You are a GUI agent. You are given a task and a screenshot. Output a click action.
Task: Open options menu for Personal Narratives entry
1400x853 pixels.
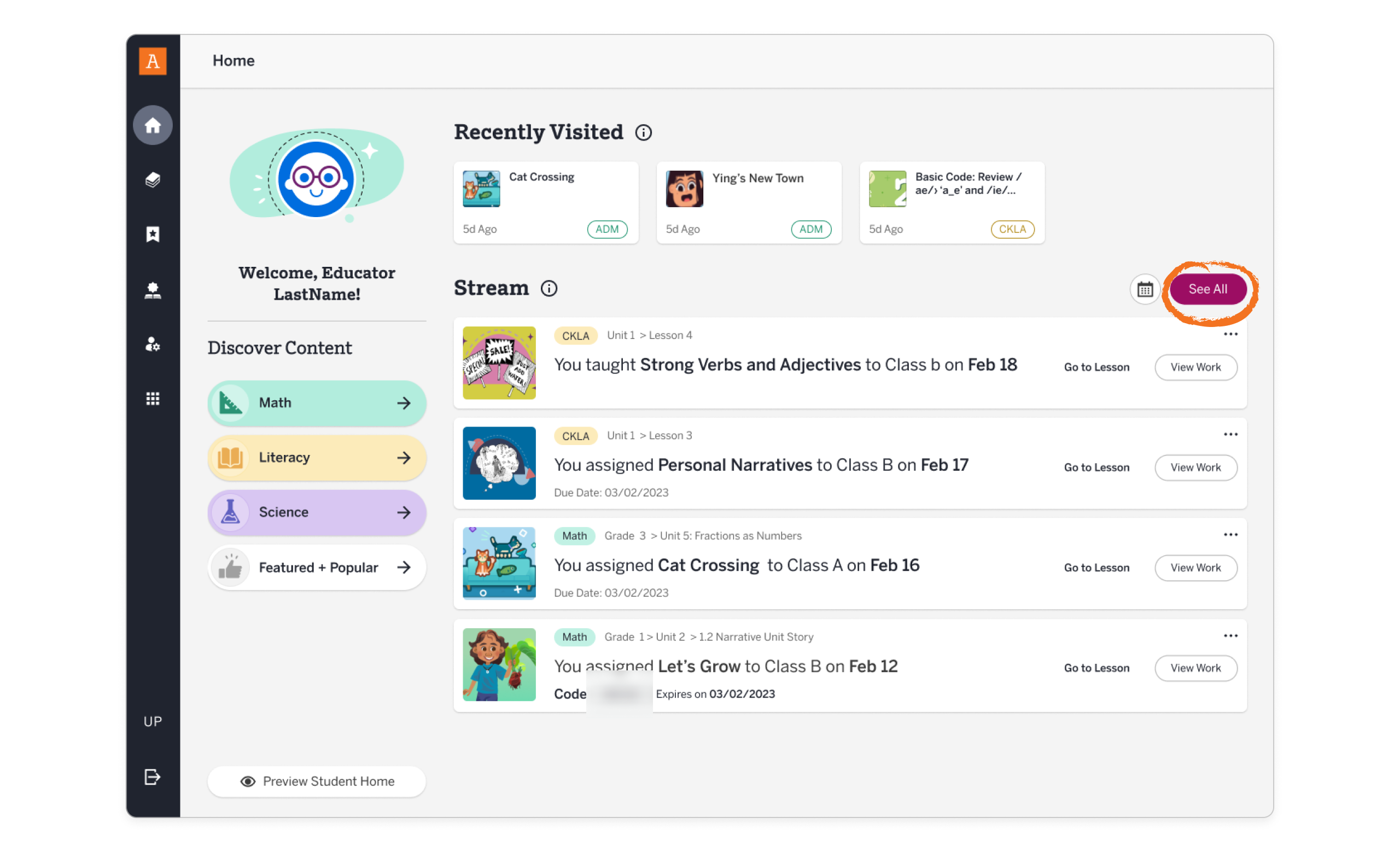pos(1230,435)
